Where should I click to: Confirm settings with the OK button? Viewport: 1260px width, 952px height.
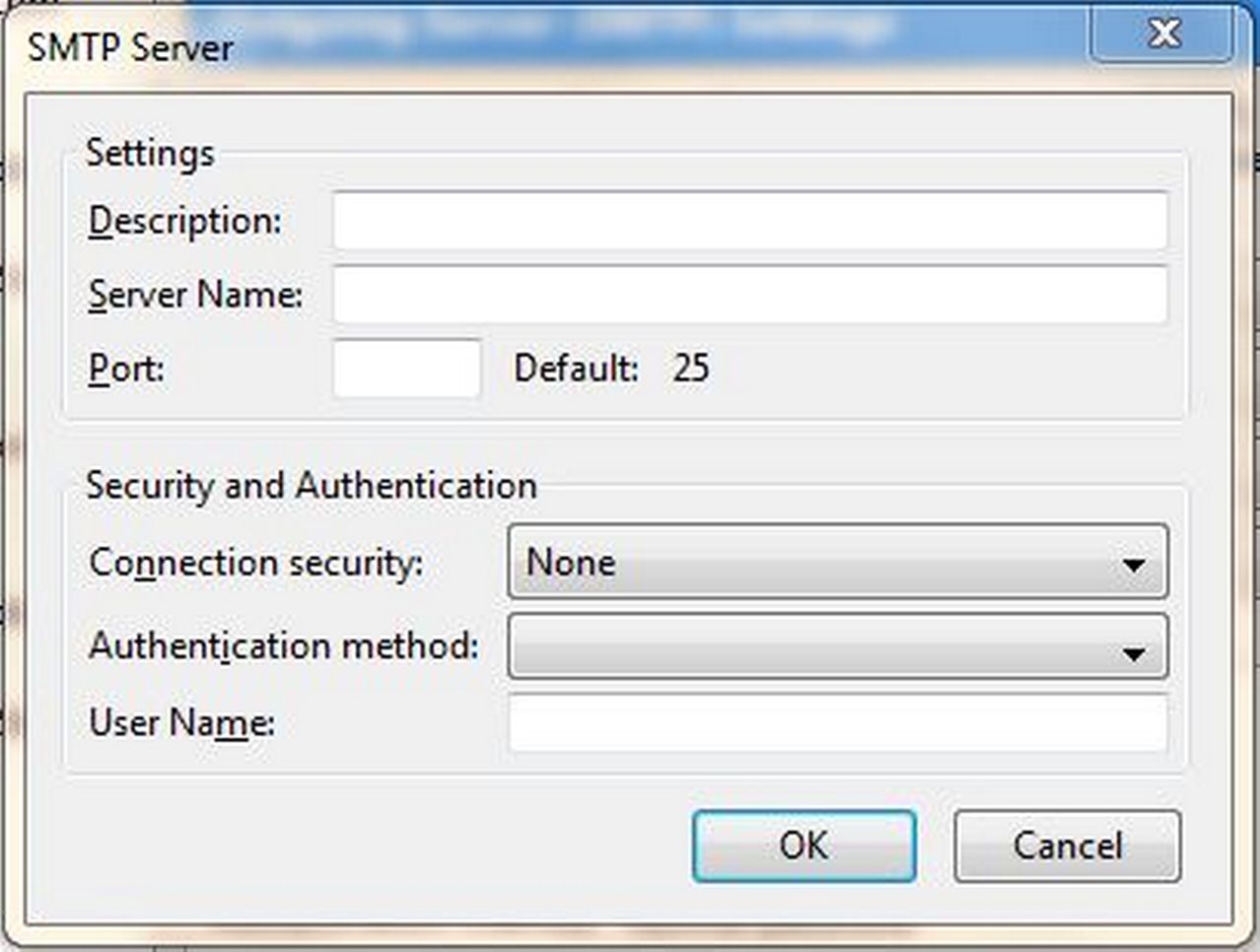(x=805, y=846)
